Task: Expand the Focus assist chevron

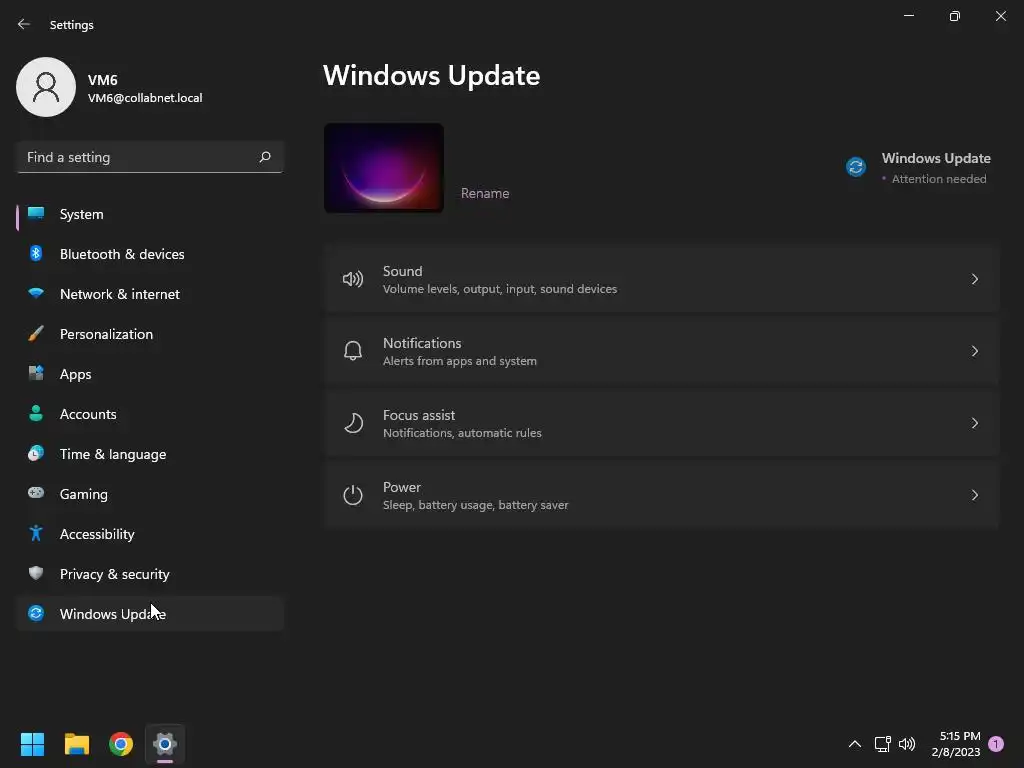Action: 974,423
